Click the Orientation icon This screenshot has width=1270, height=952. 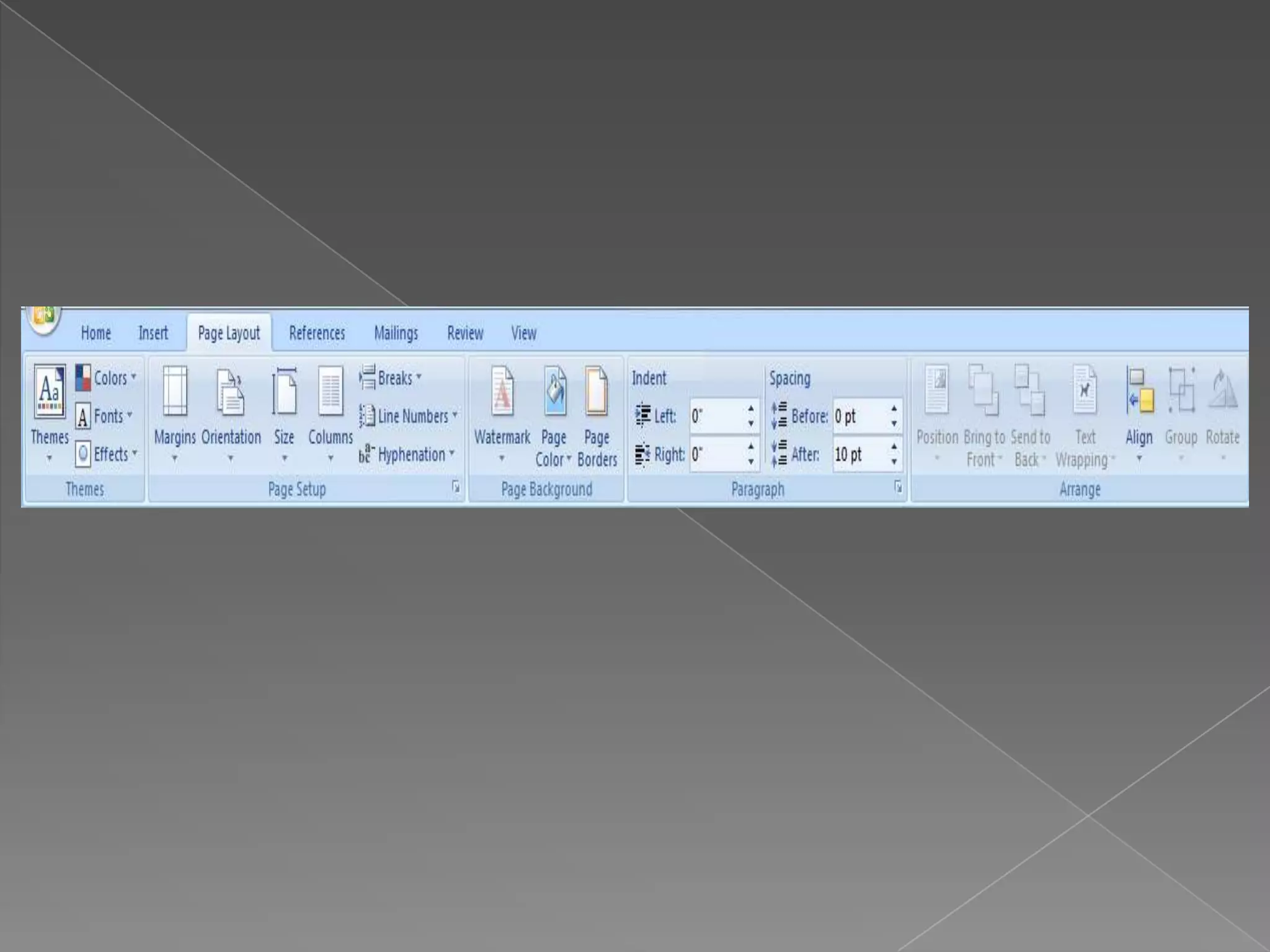231,391
